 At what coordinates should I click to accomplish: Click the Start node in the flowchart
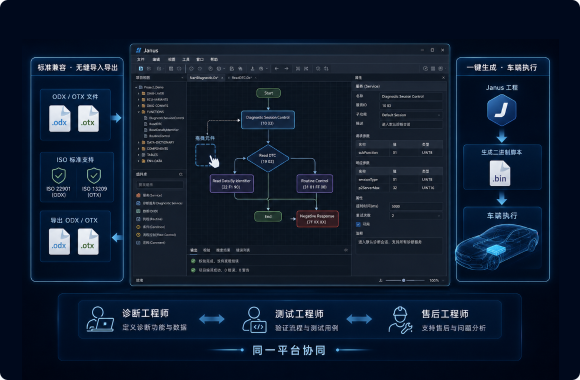click(269, 93)
